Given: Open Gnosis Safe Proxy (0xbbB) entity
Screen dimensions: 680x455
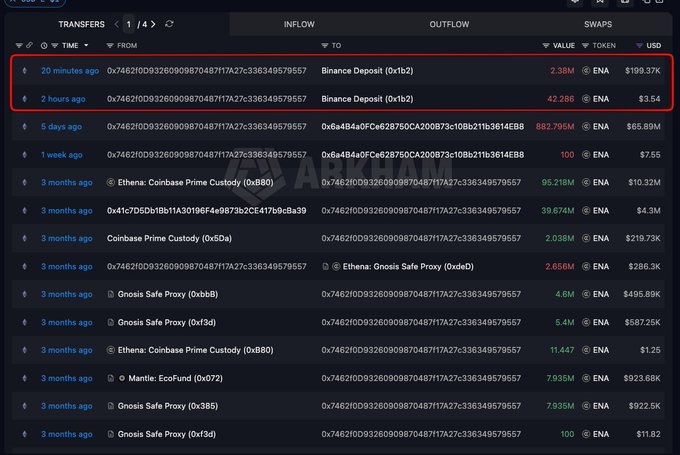Looking at the screenshot, I should tap(168, 295).
